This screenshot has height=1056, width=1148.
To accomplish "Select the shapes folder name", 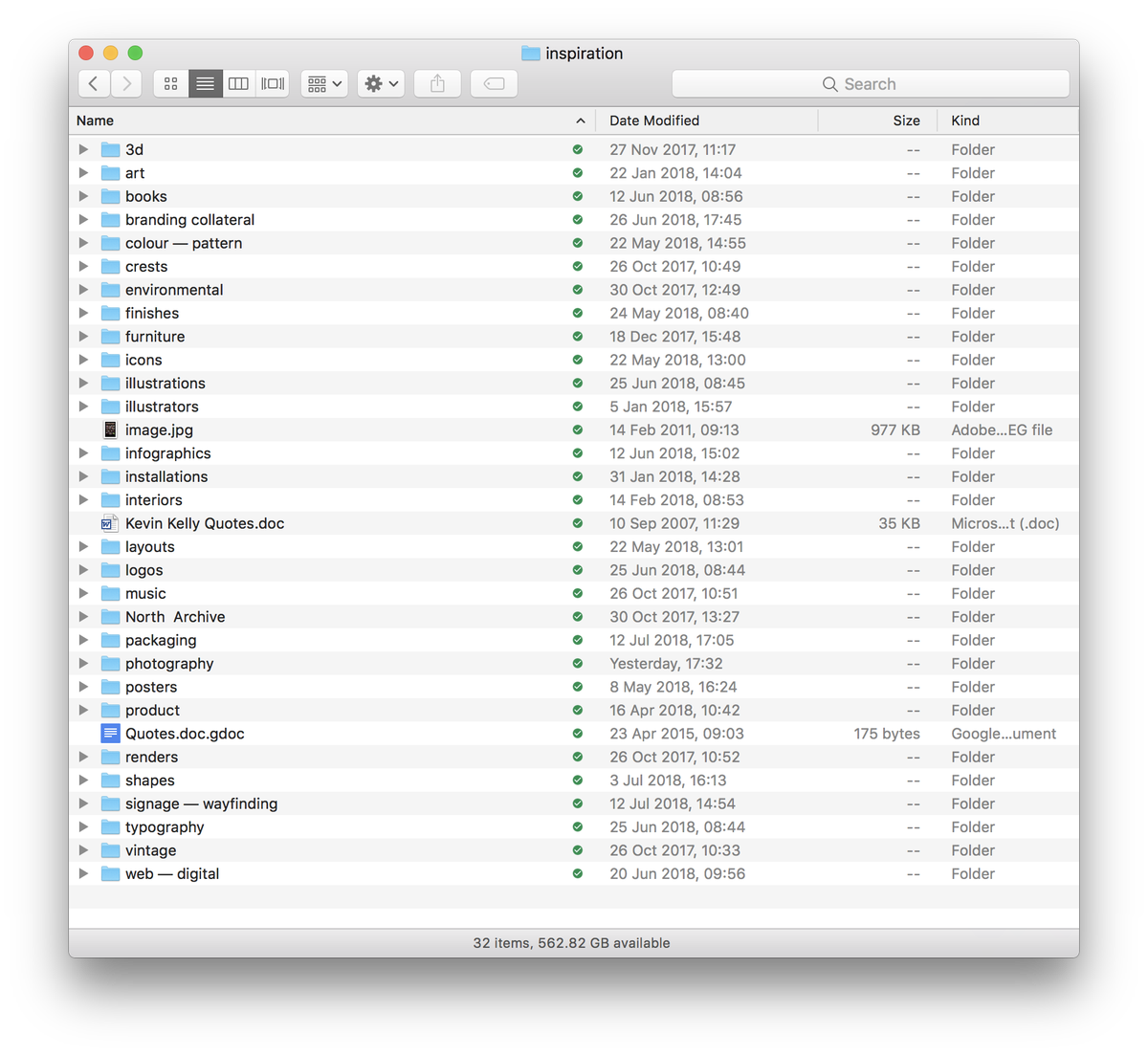I will click(x=149, y=781).
